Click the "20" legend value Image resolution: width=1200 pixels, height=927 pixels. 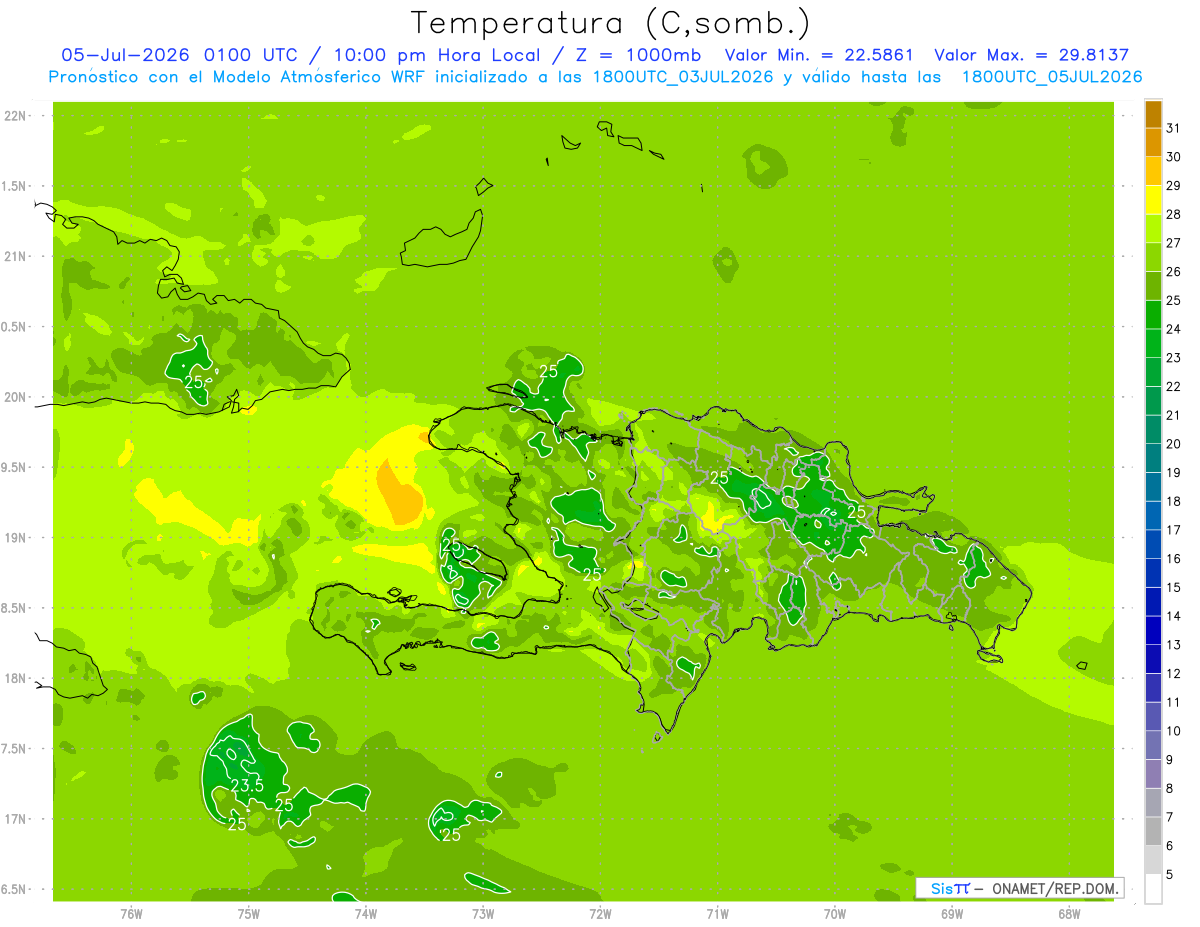click(x=1174, y=444)
